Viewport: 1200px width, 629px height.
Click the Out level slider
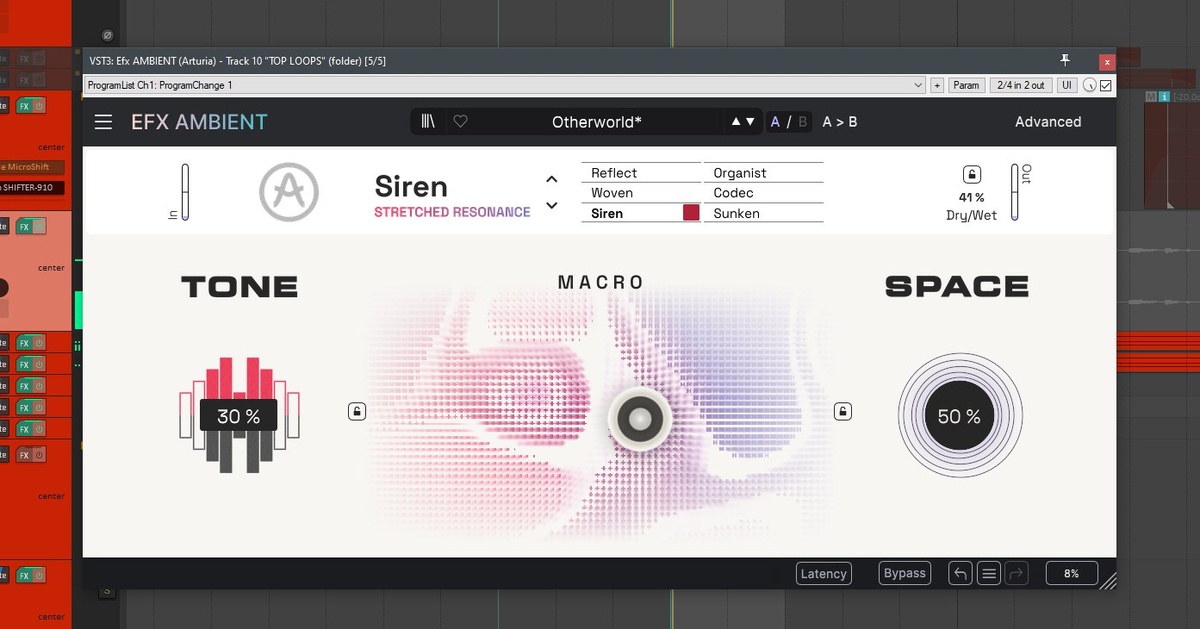click(x=1016, y=192)
